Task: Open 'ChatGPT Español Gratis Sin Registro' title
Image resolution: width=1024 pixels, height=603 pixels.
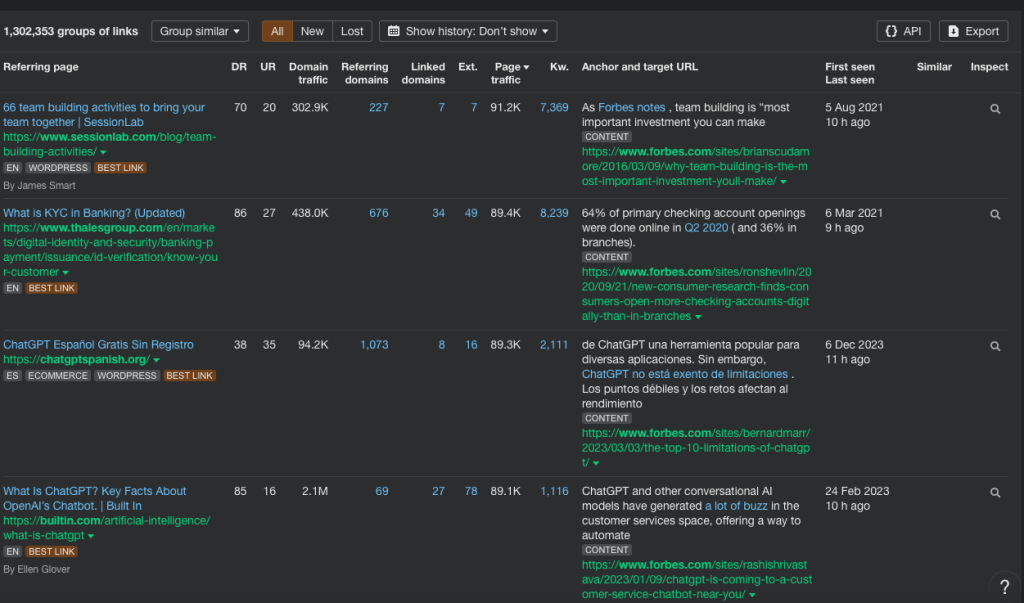Action: [x=99, y=345]
